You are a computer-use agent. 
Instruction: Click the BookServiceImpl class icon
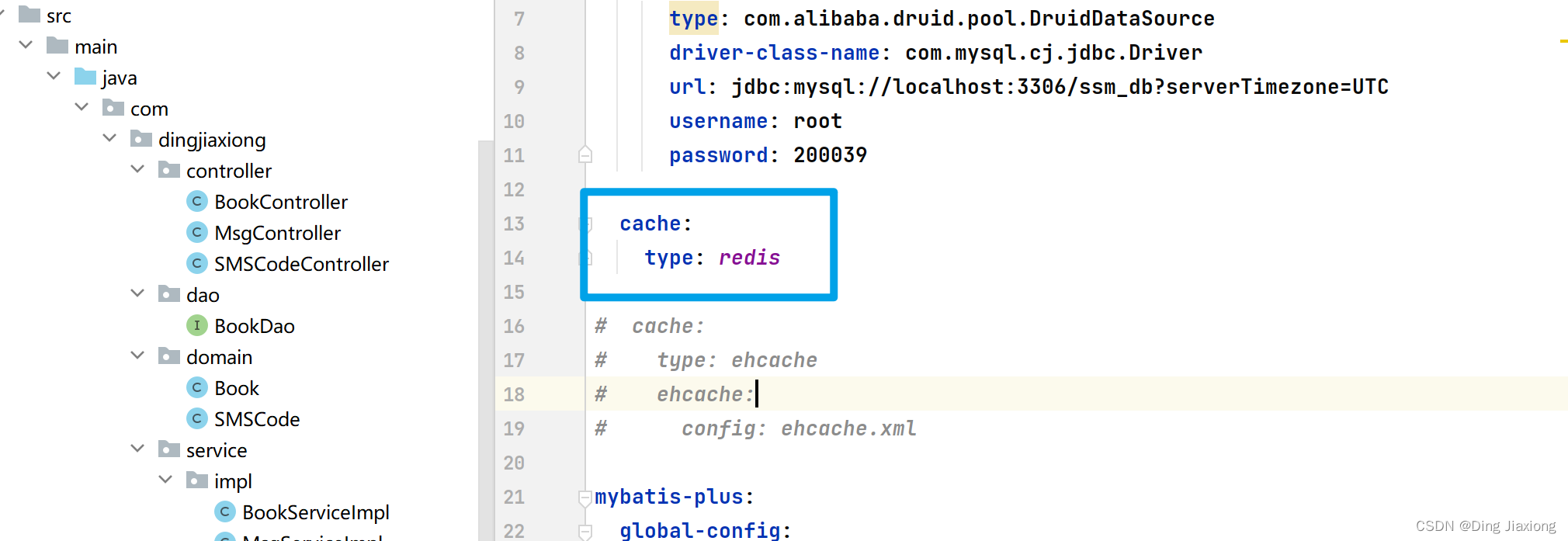tap(225, 512)
